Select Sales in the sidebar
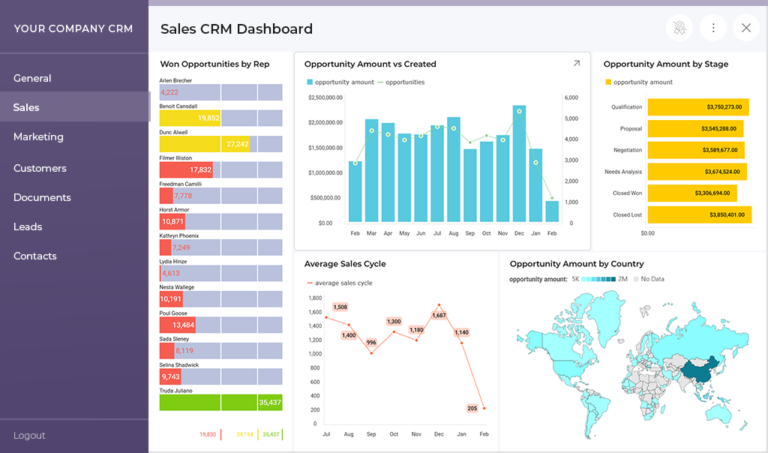768x453 pixels. [27, 107]
